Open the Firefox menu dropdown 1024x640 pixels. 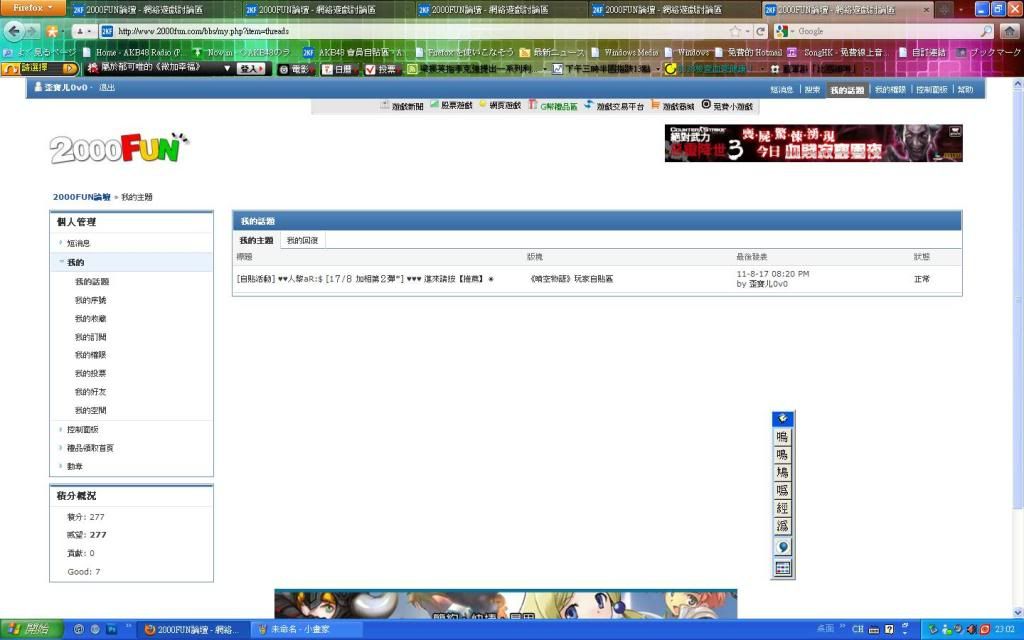tap(34, 8)
